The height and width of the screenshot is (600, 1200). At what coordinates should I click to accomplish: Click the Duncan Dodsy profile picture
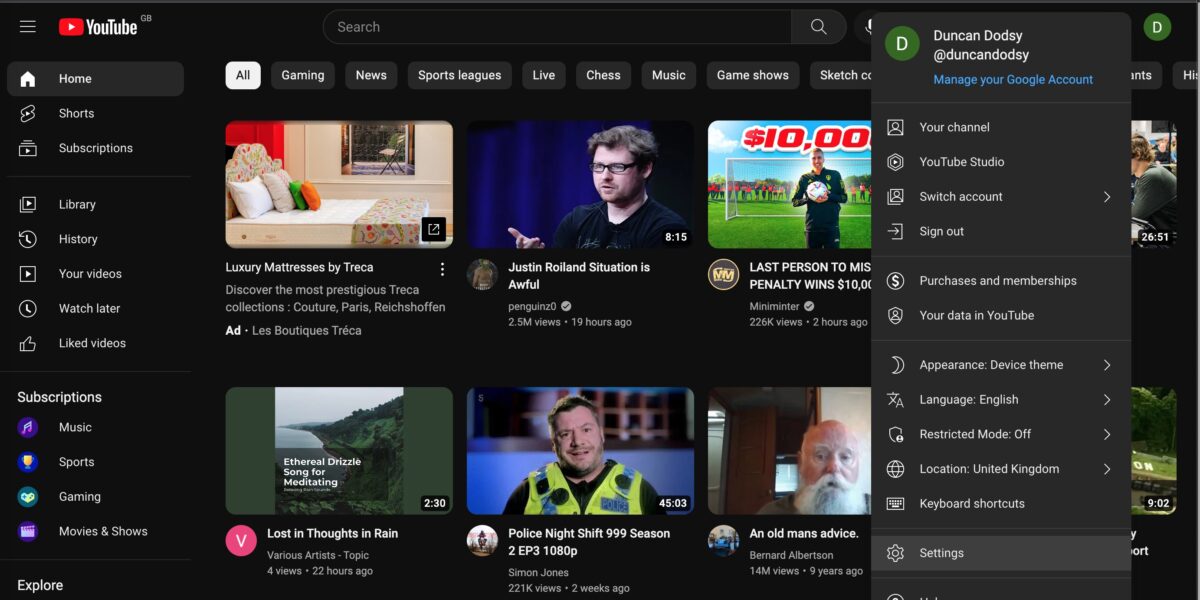[902, 44]
